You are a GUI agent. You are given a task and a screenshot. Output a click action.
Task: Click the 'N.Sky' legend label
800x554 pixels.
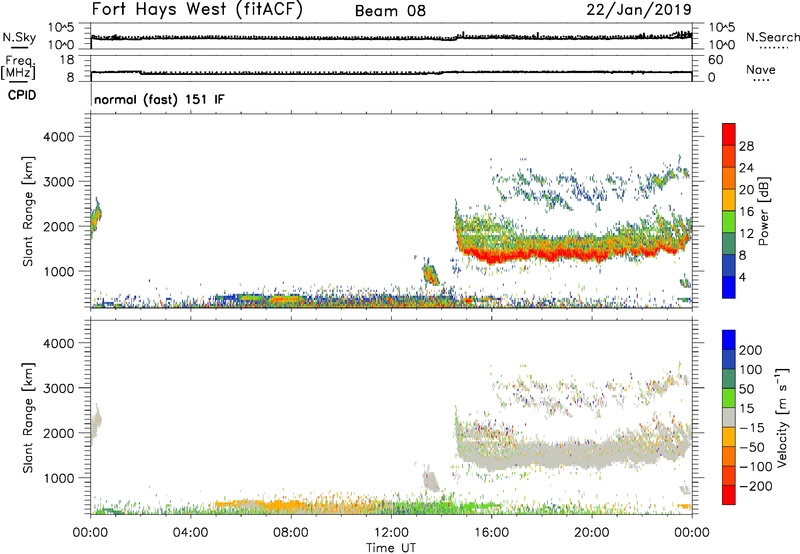[19, 37]
